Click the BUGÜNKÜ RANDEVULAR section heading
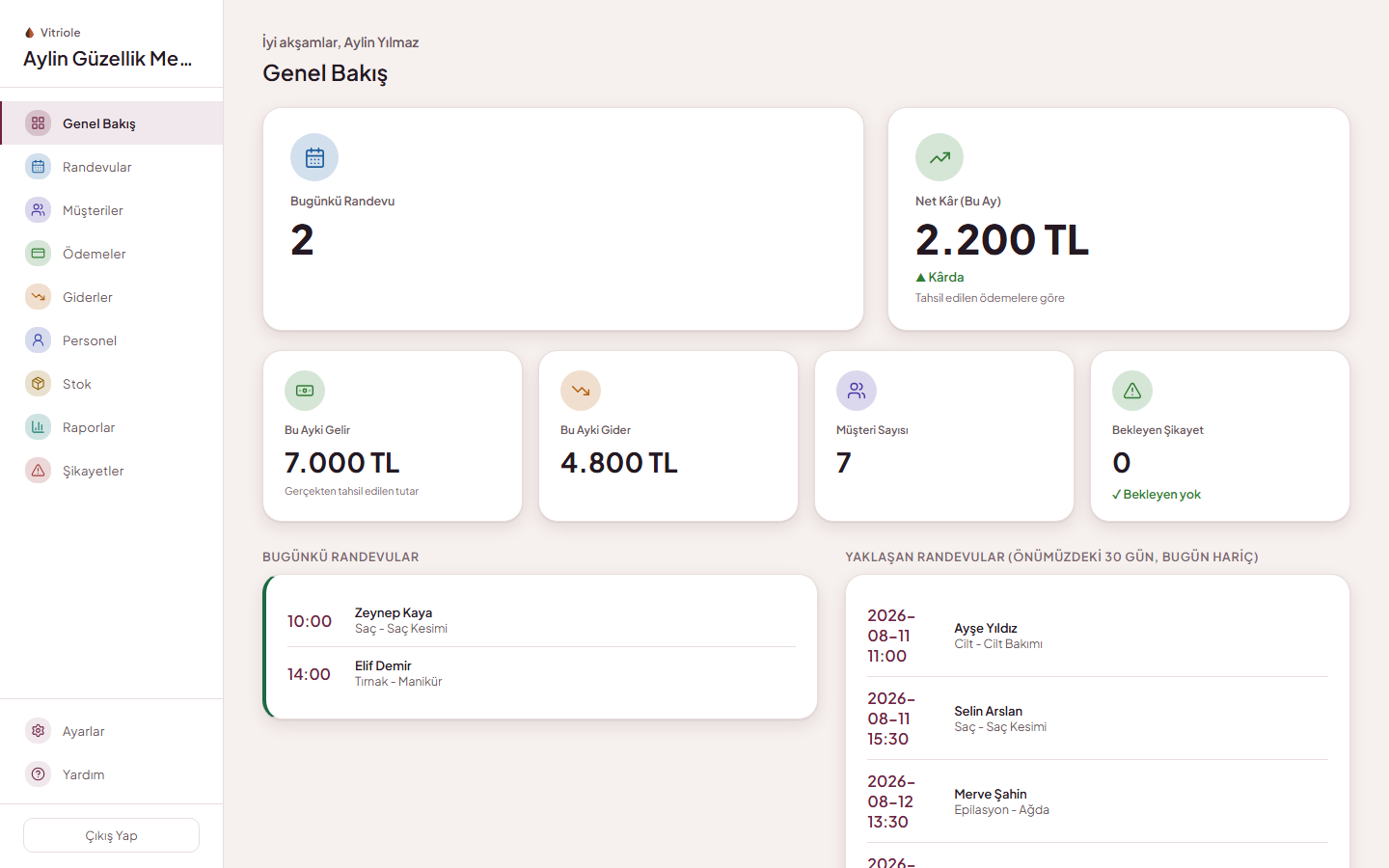 coord(340,556)
